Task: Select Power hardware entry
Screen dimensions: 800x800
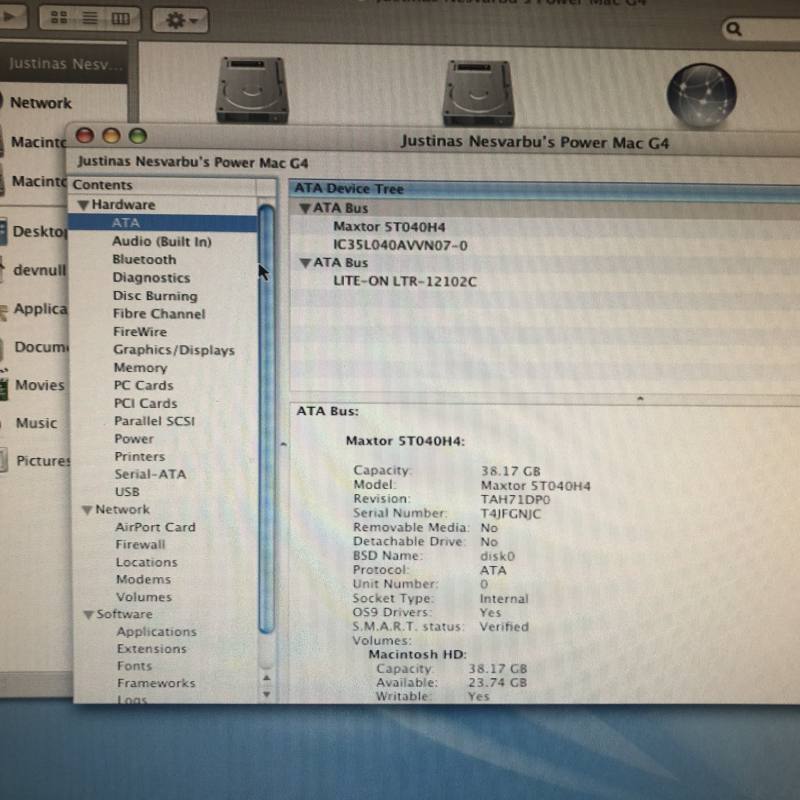Action: pyautogui.click(x=134, y=439)
